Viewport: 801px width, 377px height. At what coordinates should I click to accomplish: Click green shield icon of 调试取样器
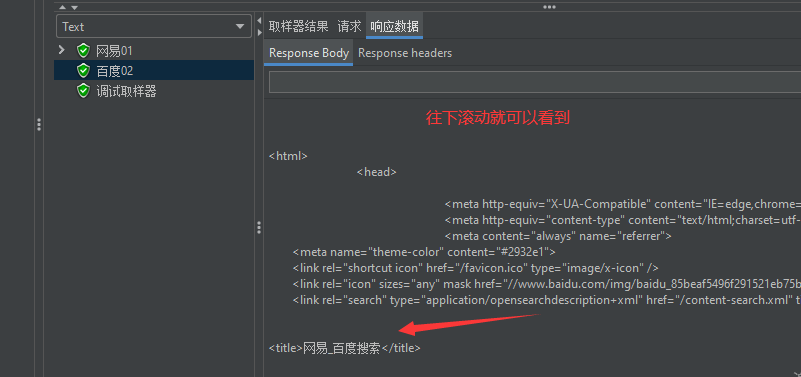[83, 91]
